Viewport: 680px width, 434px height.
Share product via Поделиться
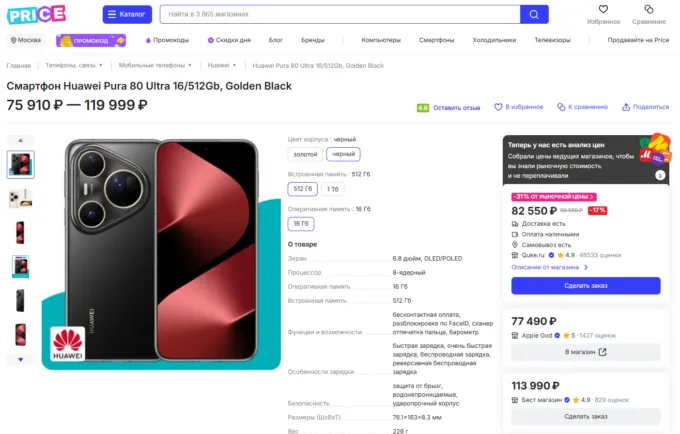(x=645, y=107)
